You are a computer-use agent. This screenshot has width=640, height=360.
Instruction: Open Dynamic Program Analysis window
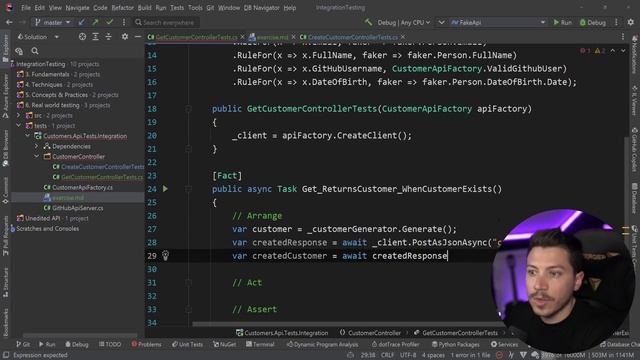322,344
